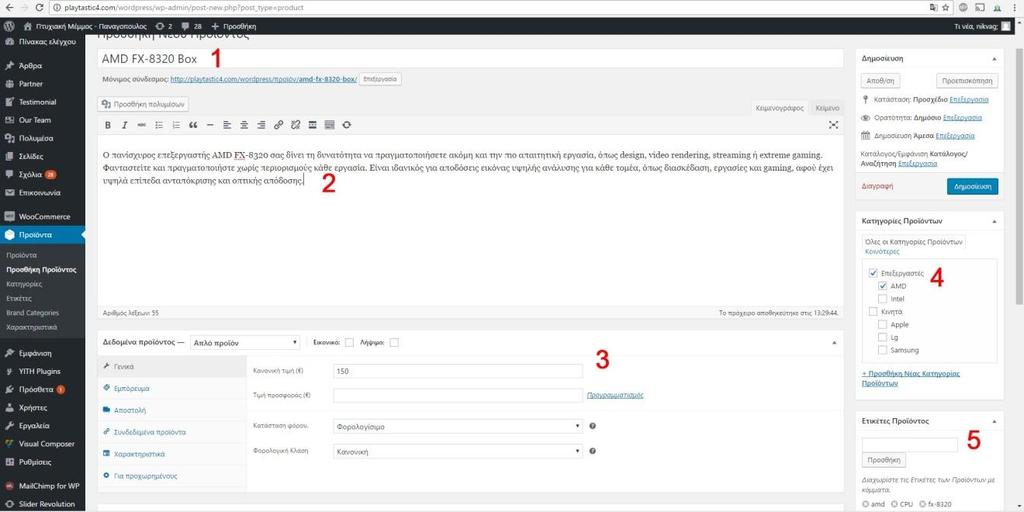Bookmark this page with the star icon
1024x512 pixels.
coord(946,8)
